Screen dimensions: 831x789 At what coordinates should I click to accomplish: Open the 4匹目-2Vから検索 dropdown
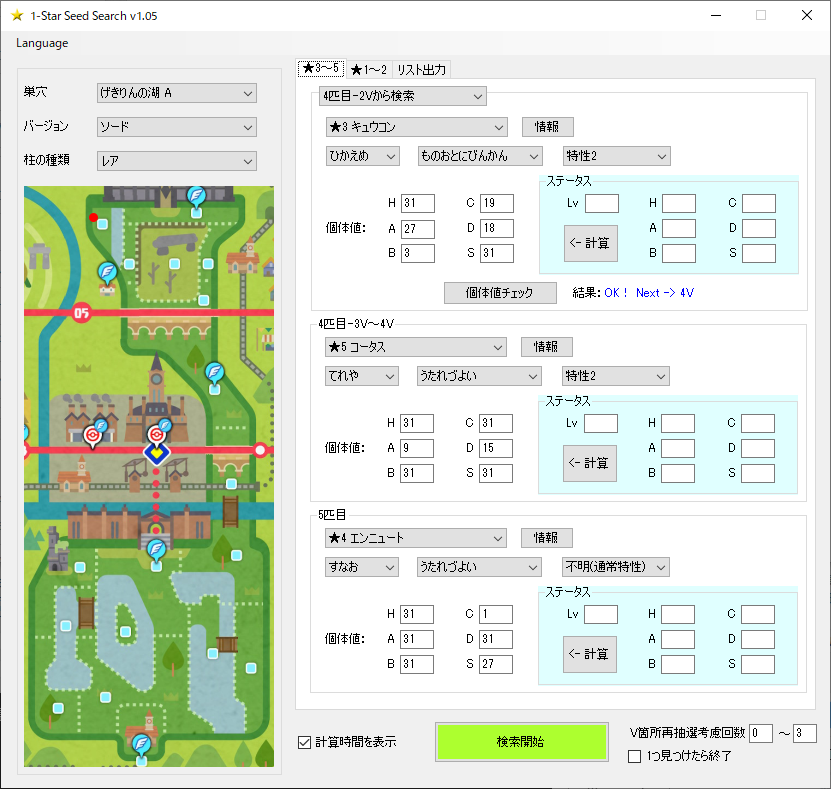pyautogui.click(x=403, y=96)
